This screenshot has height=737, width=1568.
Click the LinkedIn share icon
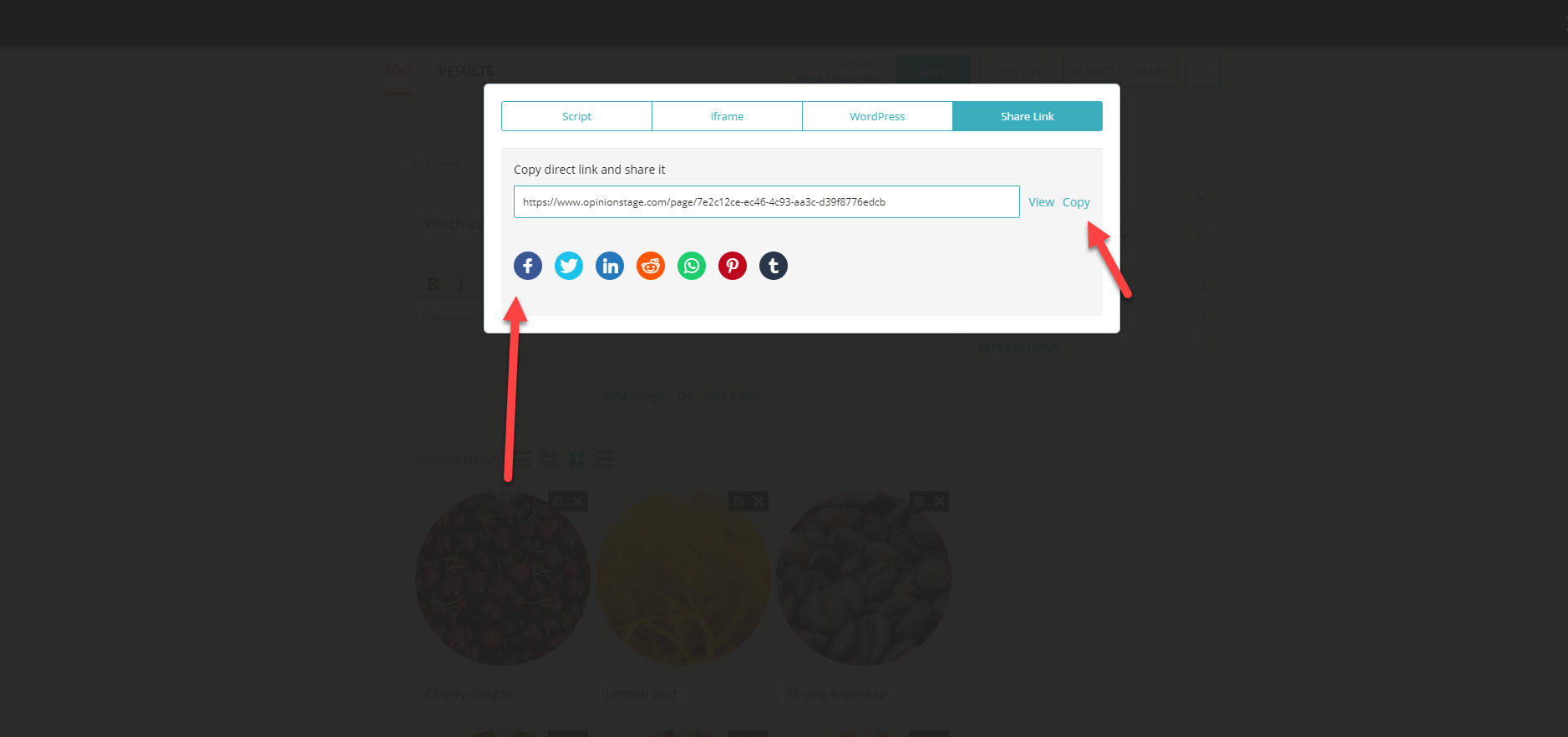(610, 266)
